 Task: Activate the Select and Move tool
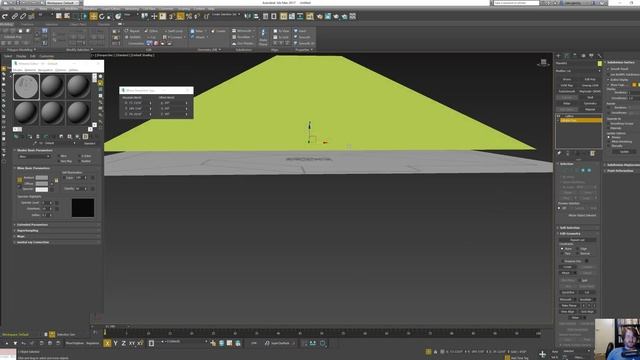(93, 16)
